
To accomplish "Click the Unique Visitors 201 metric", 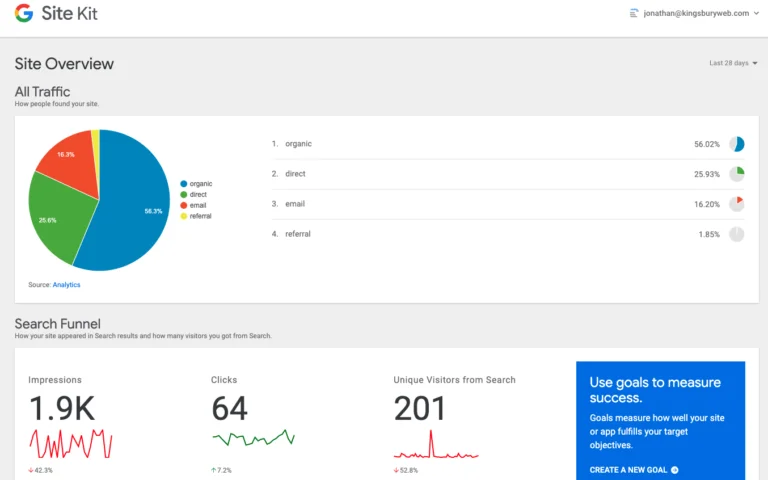I will pyautogui.click(x=420, y=408).
